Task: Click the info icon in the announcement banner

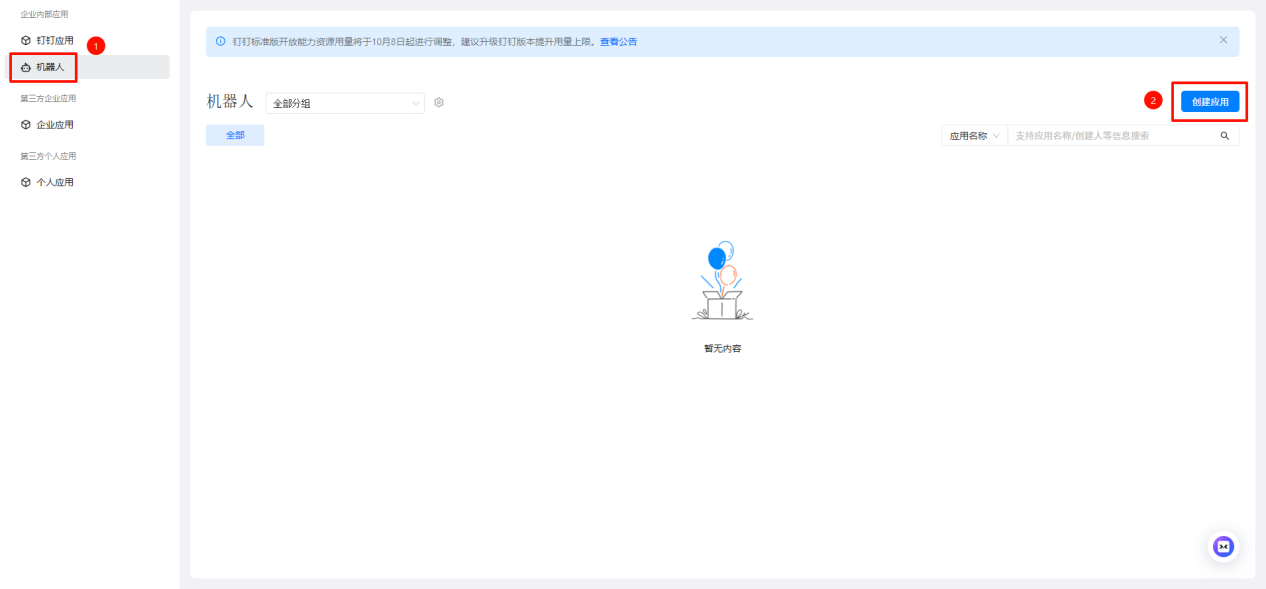Action: (x=219, y=41)
